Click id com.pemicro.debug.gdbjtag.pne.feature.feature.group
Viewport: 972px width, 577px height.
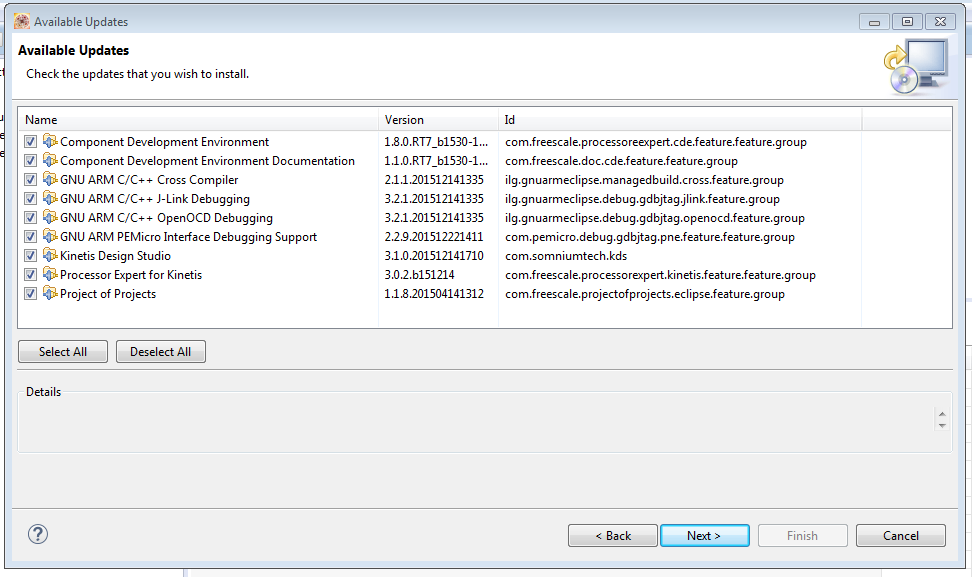coord(650,237)
